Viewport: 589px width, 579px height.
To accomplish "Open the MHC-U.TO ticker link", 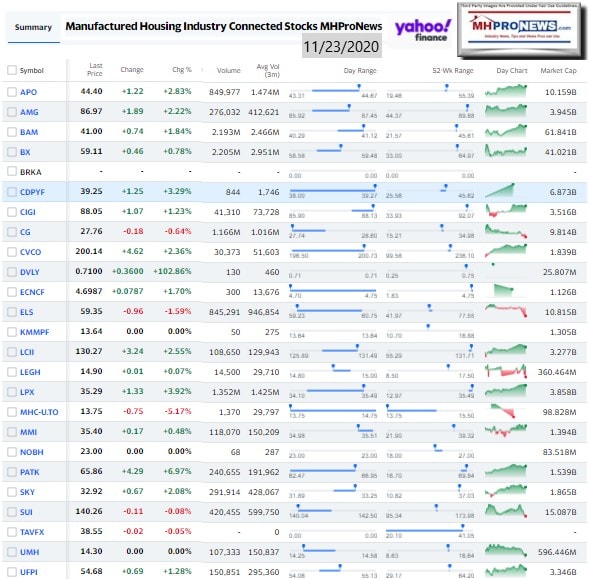I will [x=39, y=412].
